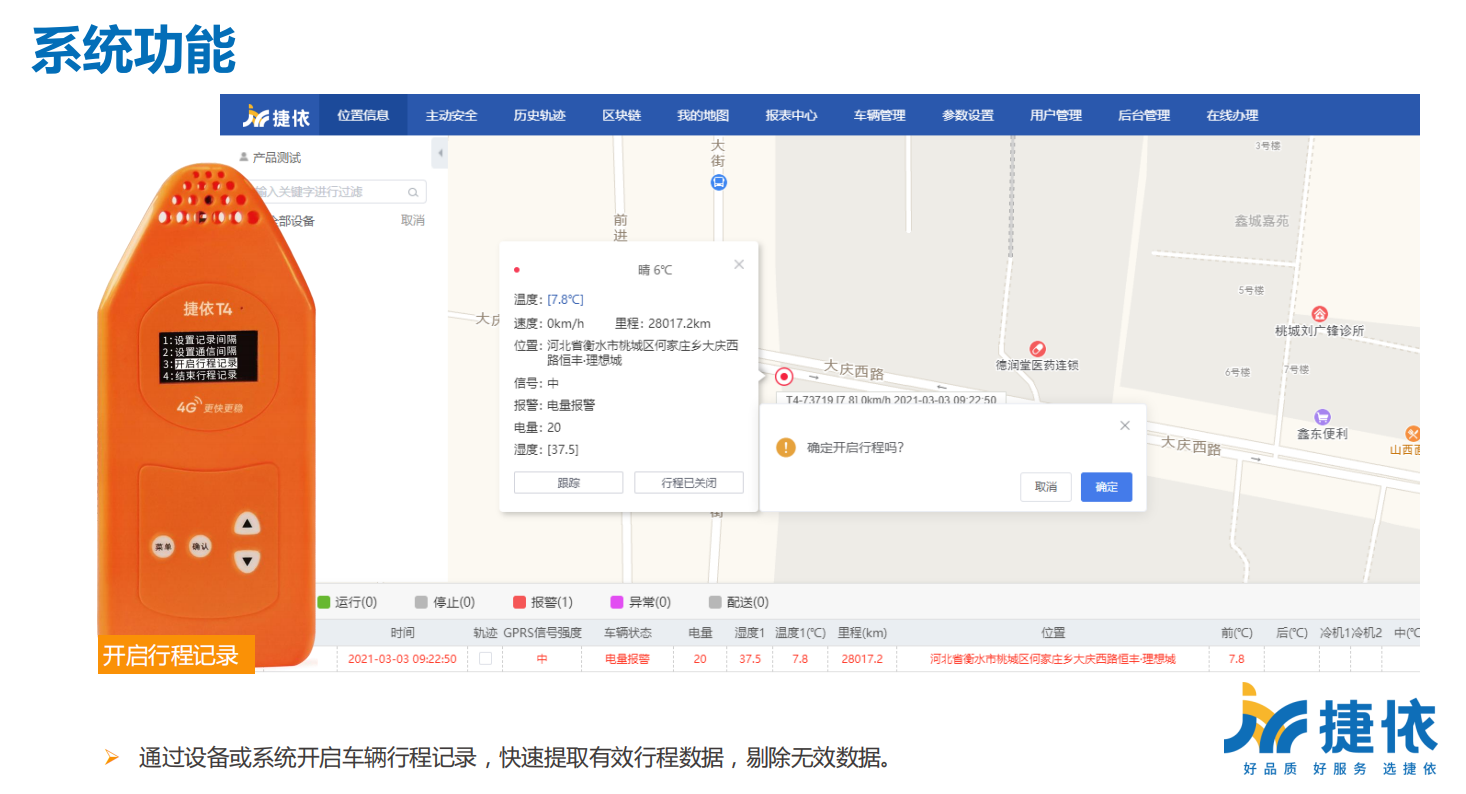
Task: Click the 捷依 logo in navigation bar
Action: point(276,116)
